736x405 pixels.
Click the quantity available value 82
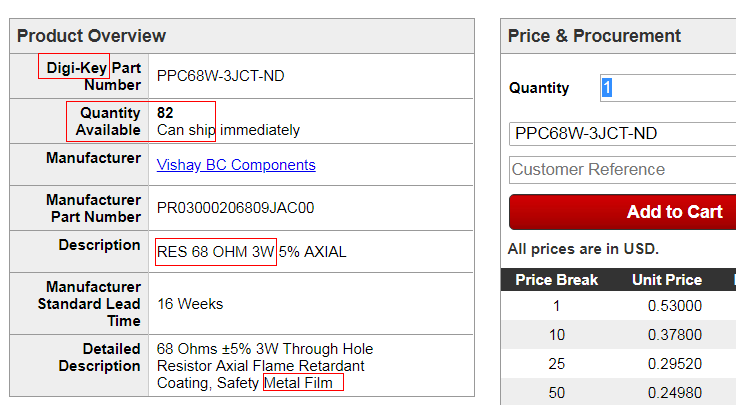pyautogui.click(x=165, y=113)
